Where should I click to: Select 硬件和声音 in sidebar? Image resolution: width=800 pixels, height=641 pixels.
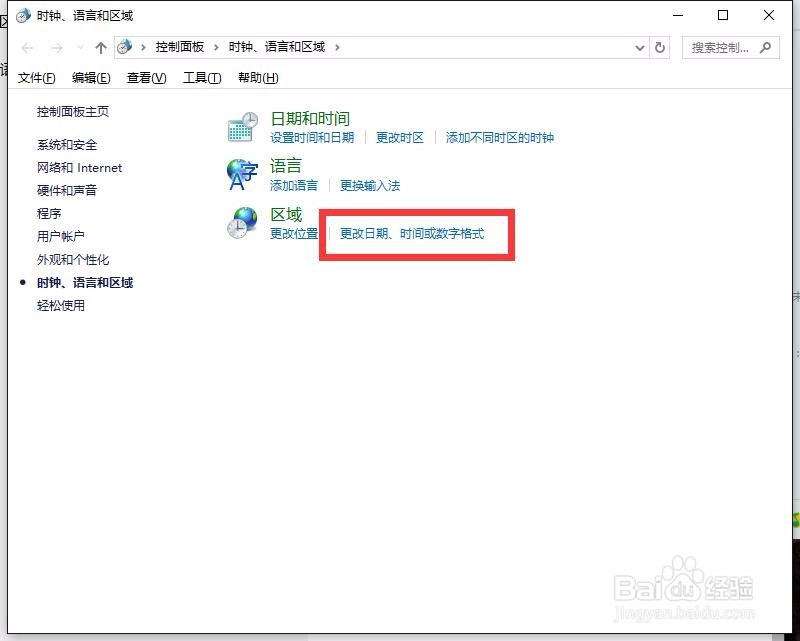[x=67, y=190]
